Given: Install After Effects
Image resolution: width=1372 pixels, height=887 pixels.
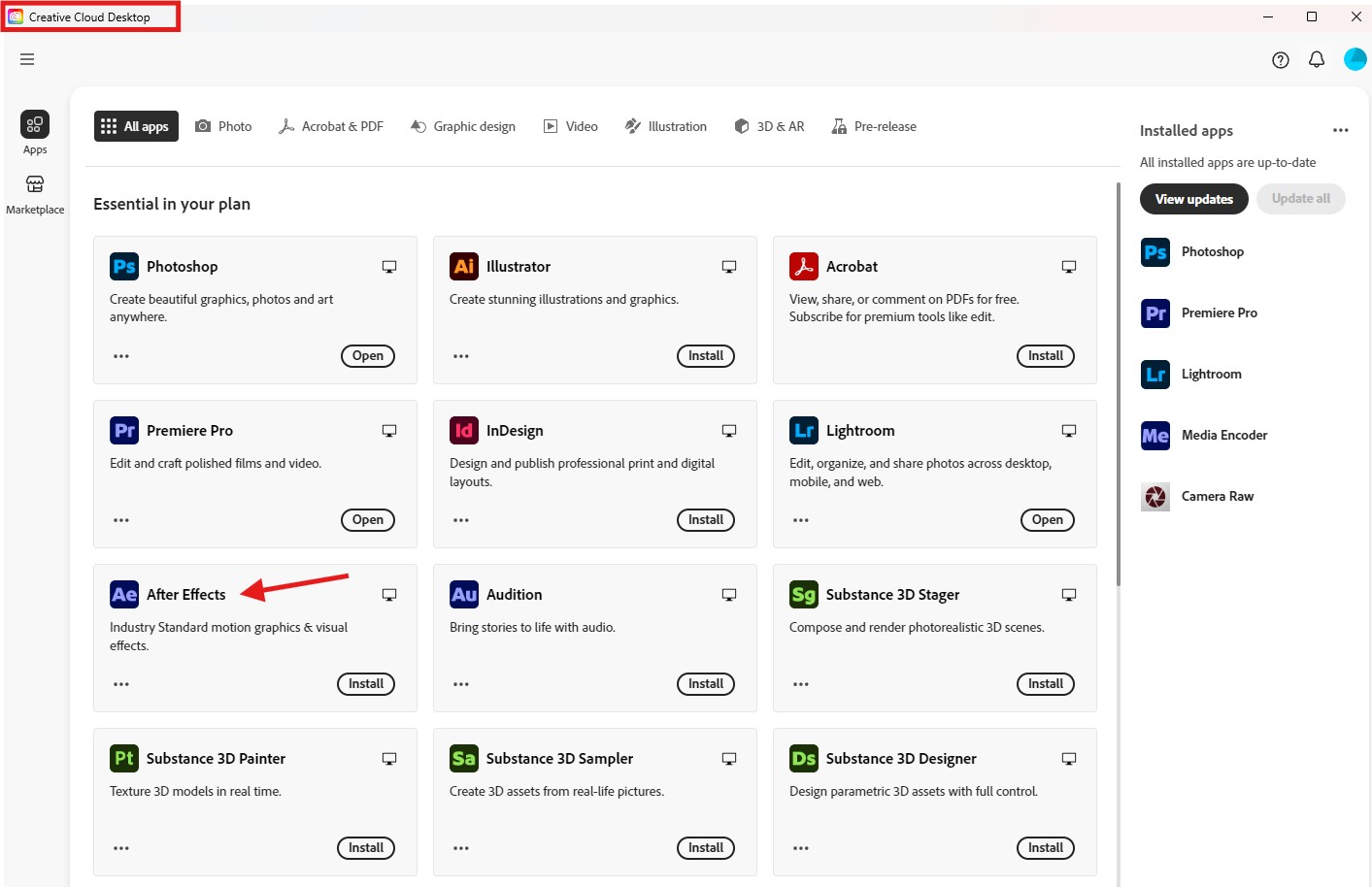Looking at the screenshot, I should coord(366,684).
